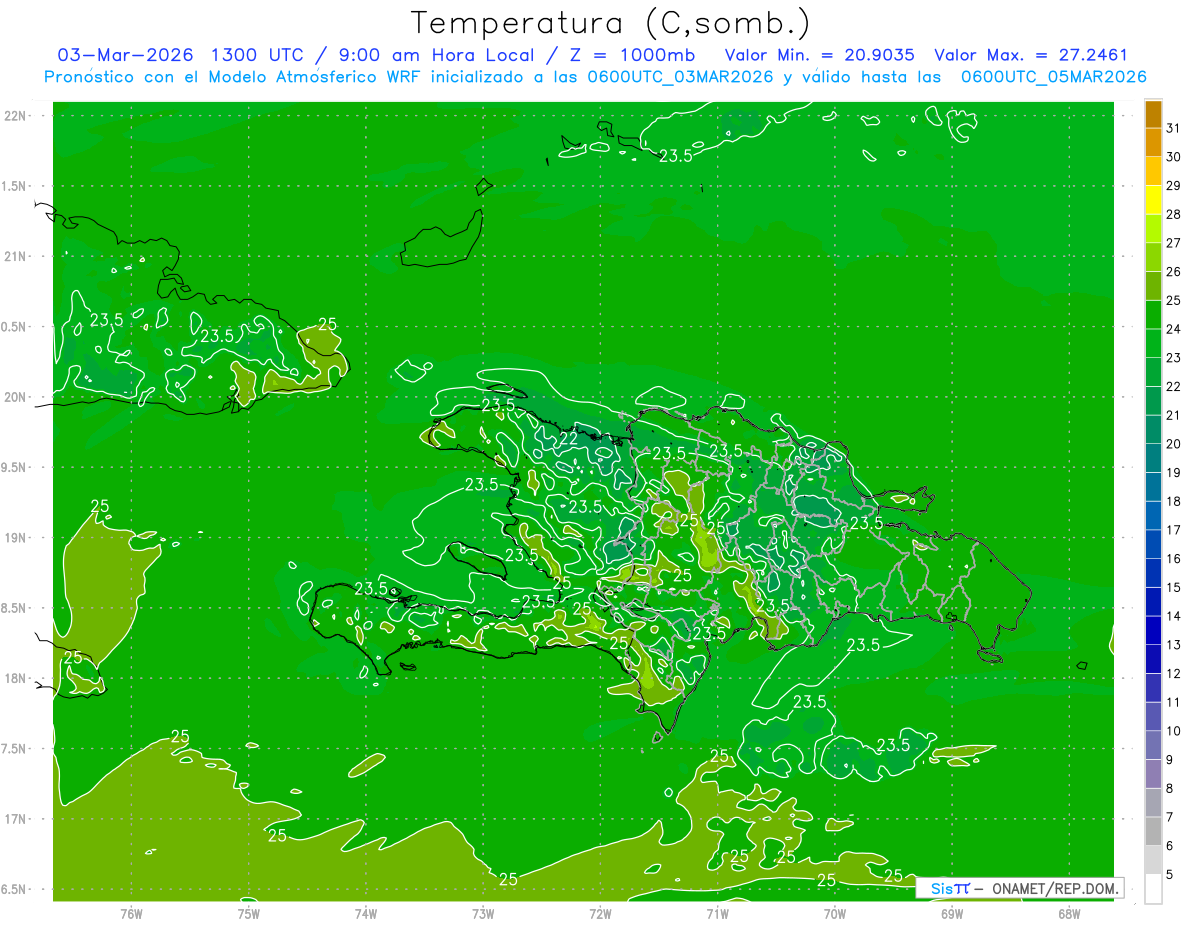Click legend color block between 6 and 7

pyautogui.click(x=1153, y=831)
